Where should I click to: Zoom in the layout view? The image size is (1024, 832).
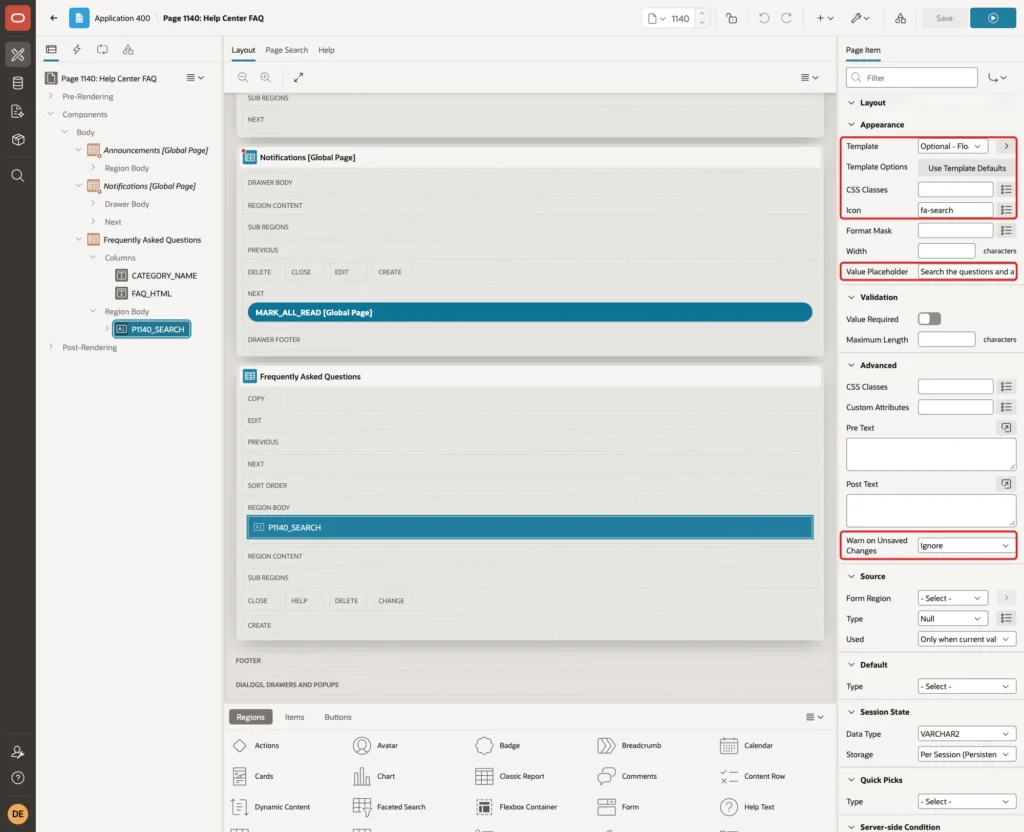point(266,77)
